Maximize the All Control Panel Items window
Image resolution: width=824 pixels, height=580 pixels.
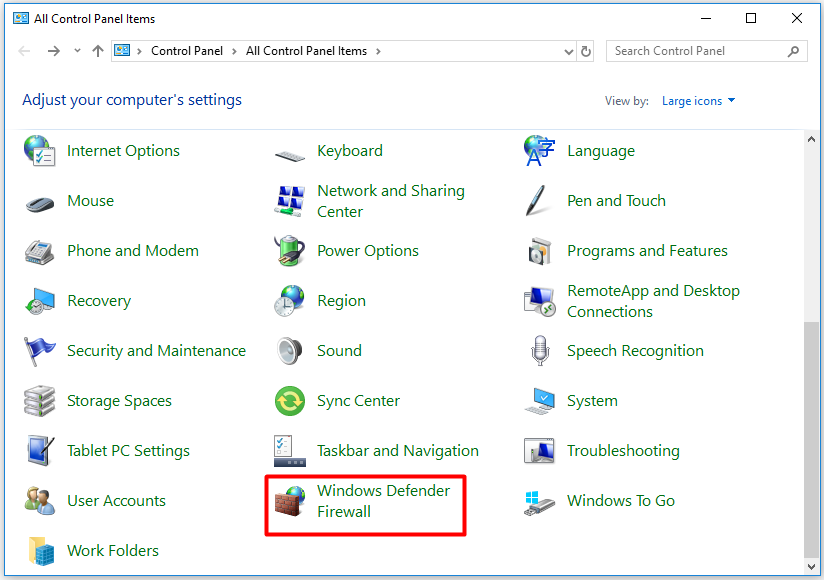click(x=751, y=18)
